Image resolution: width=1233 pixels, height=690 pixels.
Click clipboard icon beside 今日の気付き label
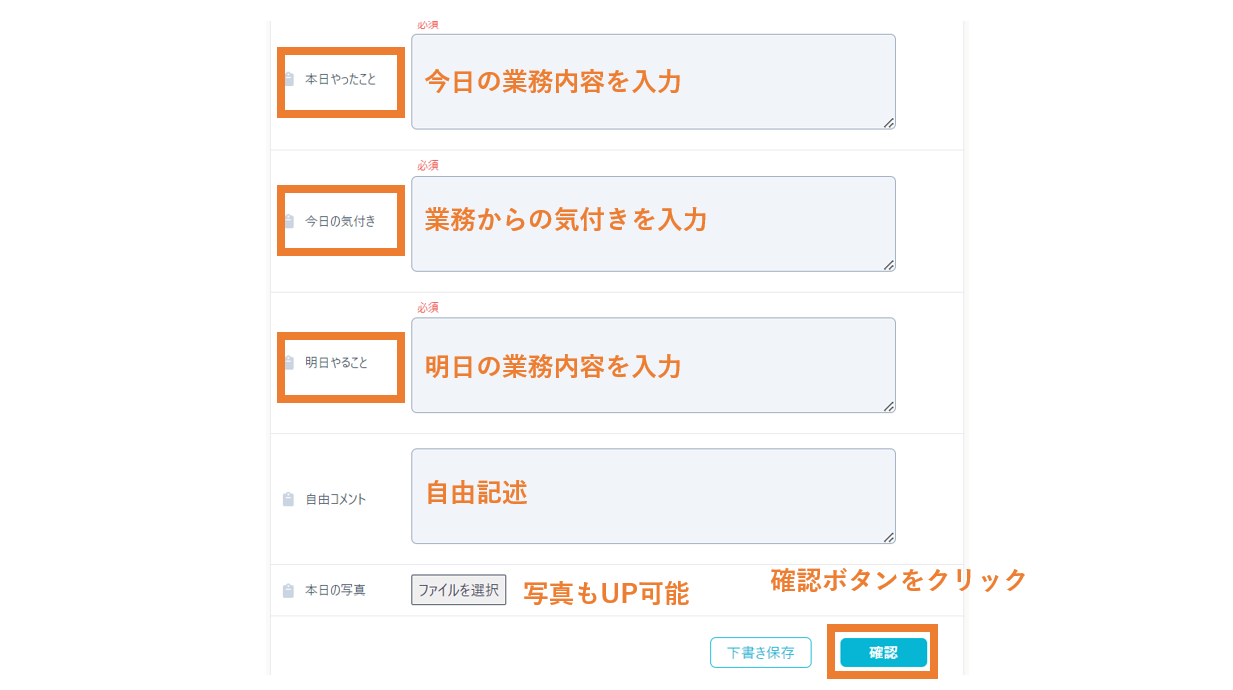pyautogui.click(x=289, y=221)
